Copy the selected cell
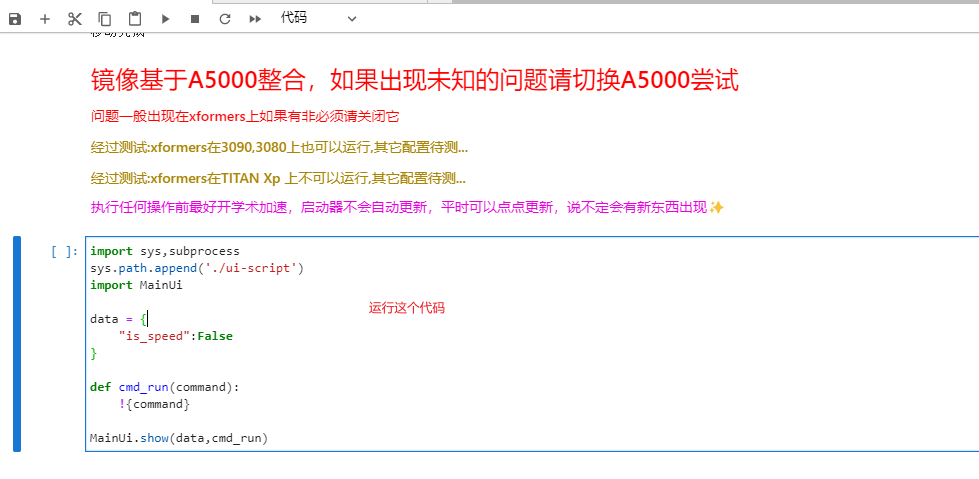 click(x=105, y=18)
